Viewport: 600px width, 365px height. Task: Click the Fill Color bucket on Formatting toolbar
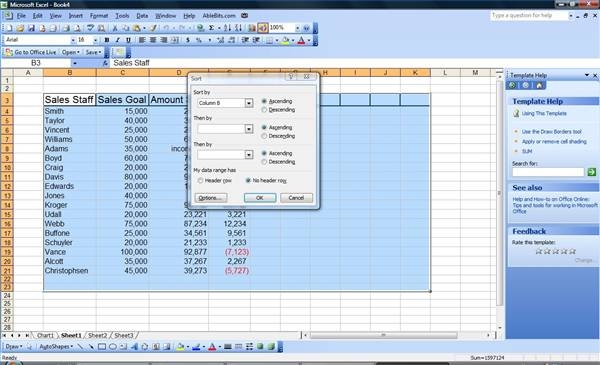[285, 40]
